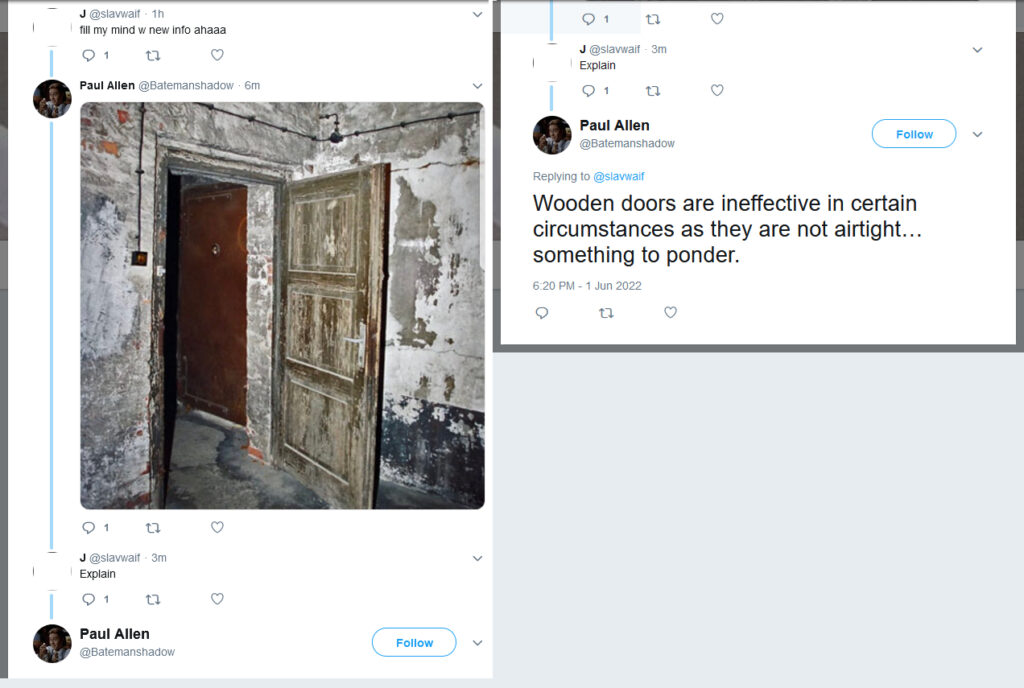Open options chevron on 'fill my mind' tweet
Image resolution: width=1024 pixels, height=688 pixels.
pos(477,14)
